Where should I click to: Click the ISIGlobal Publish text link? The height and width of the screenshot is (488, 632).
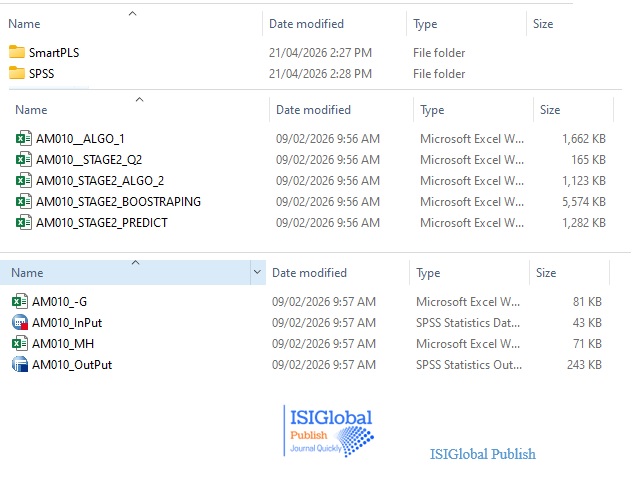[x=482, y=454]
